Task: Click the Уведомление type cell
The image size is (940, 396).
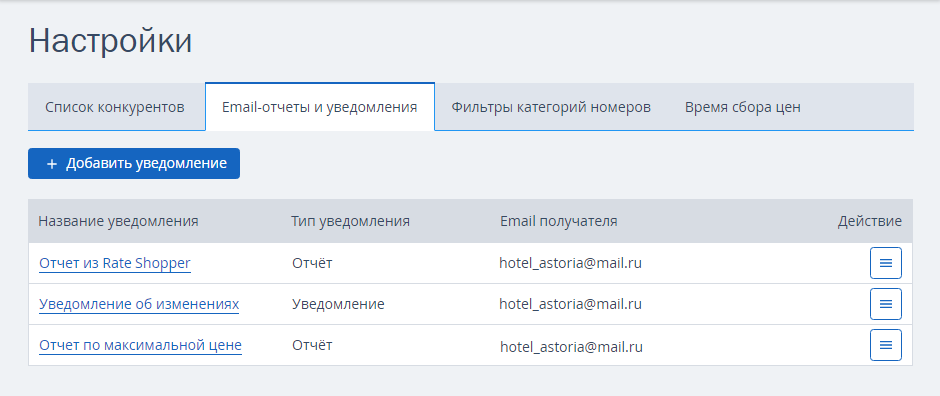Action: (x=338, y=304)
